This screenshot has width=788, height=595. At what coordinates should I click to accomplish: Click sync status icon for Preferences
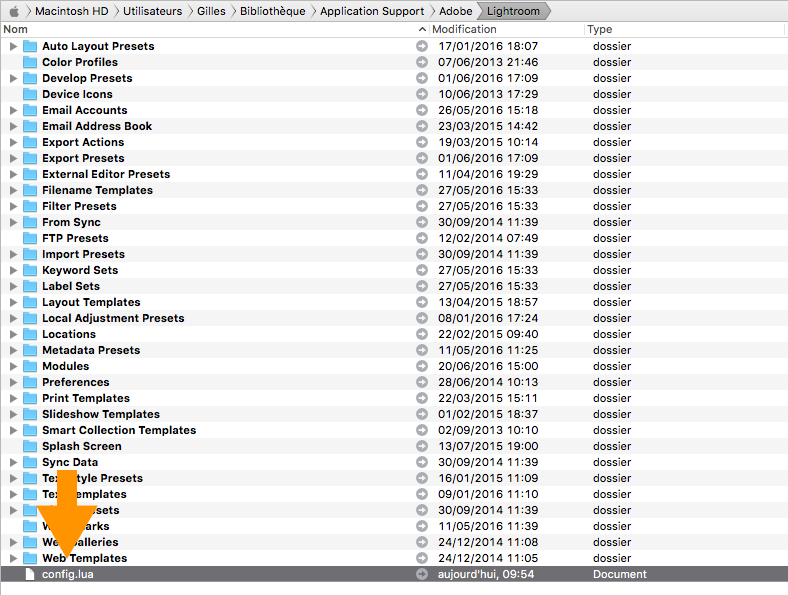point(422,382)
